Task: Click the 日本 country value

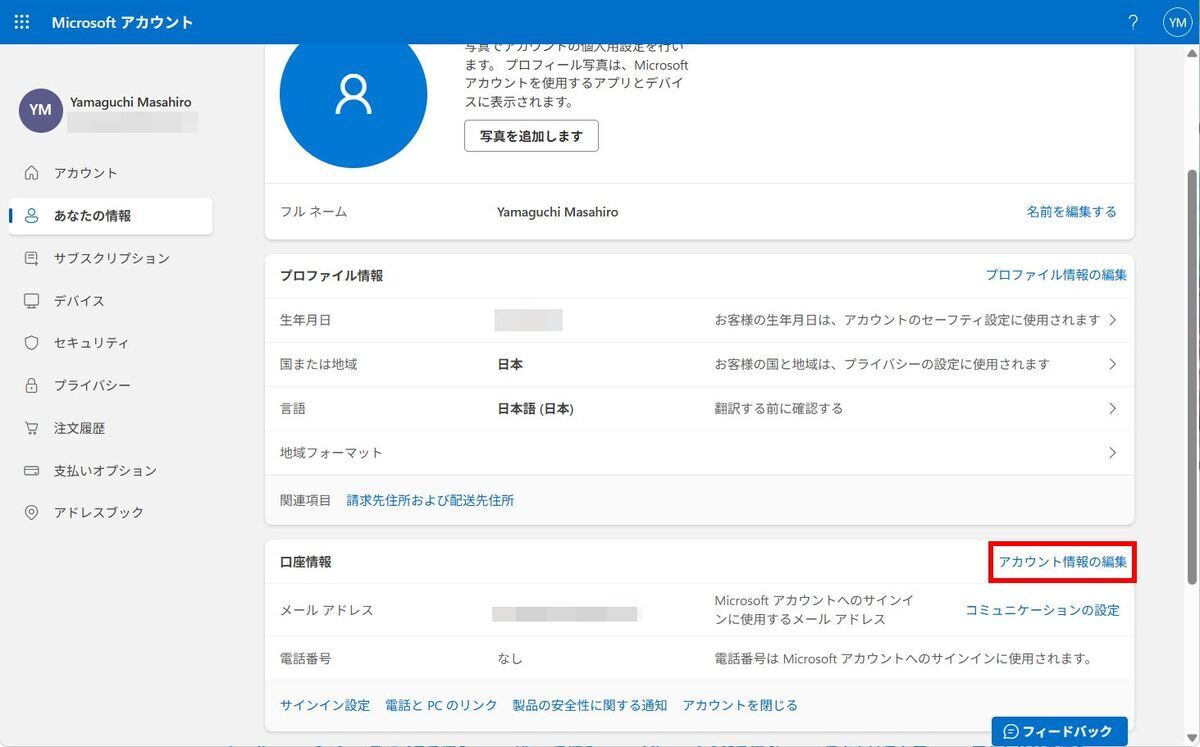Action: coord(510,364)
